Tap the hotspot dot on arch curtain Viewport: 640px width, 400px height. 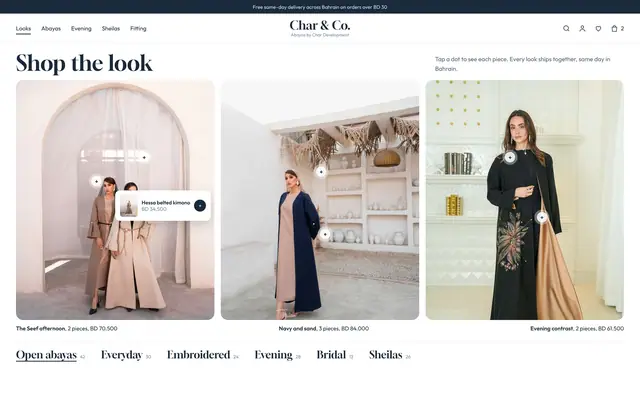[144, 157]
